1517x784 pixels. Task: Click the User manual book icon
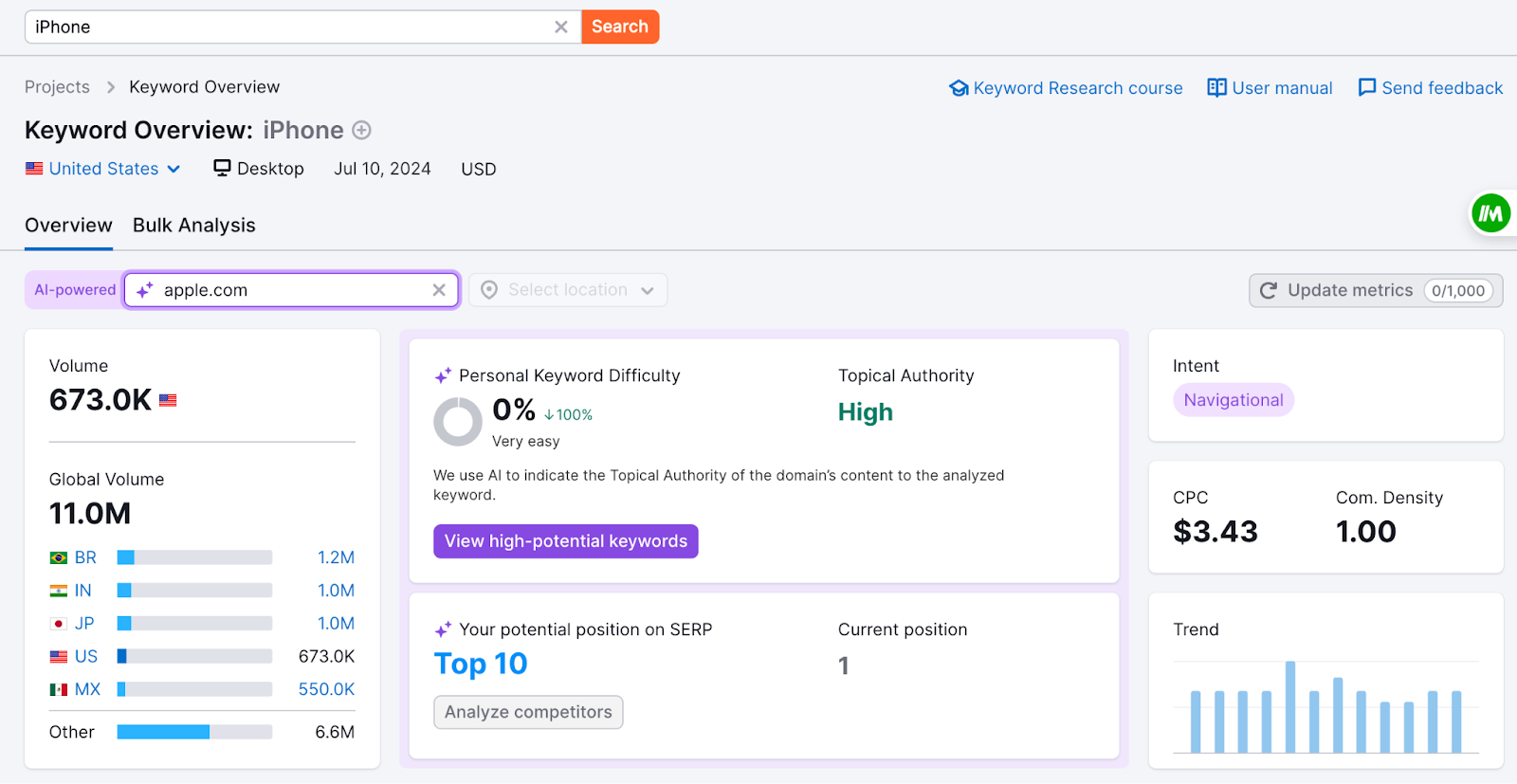pyautogui.click(x=1216, y=88)
